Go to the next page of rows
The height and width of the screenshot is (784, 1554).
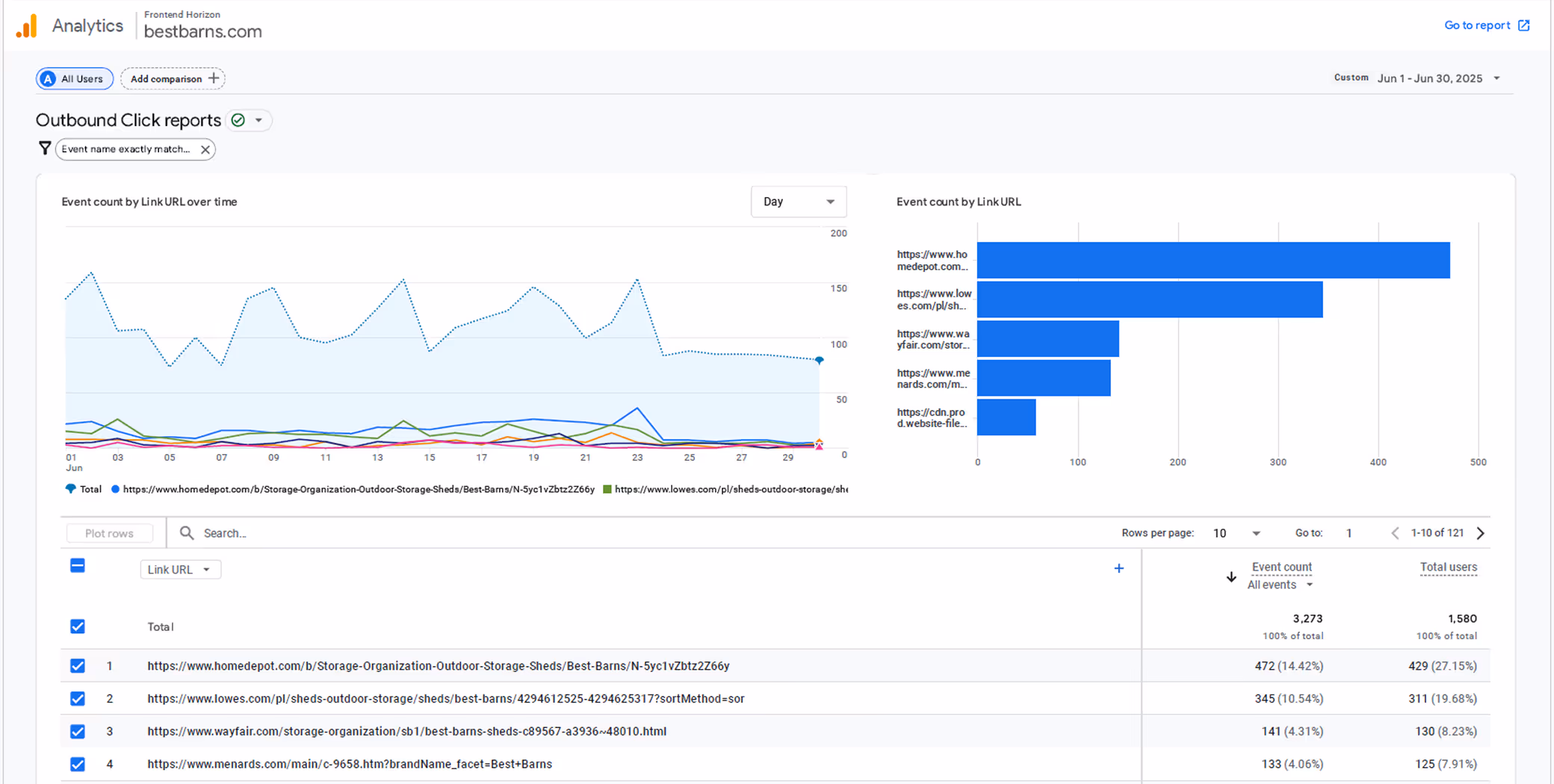[1481, 533]
